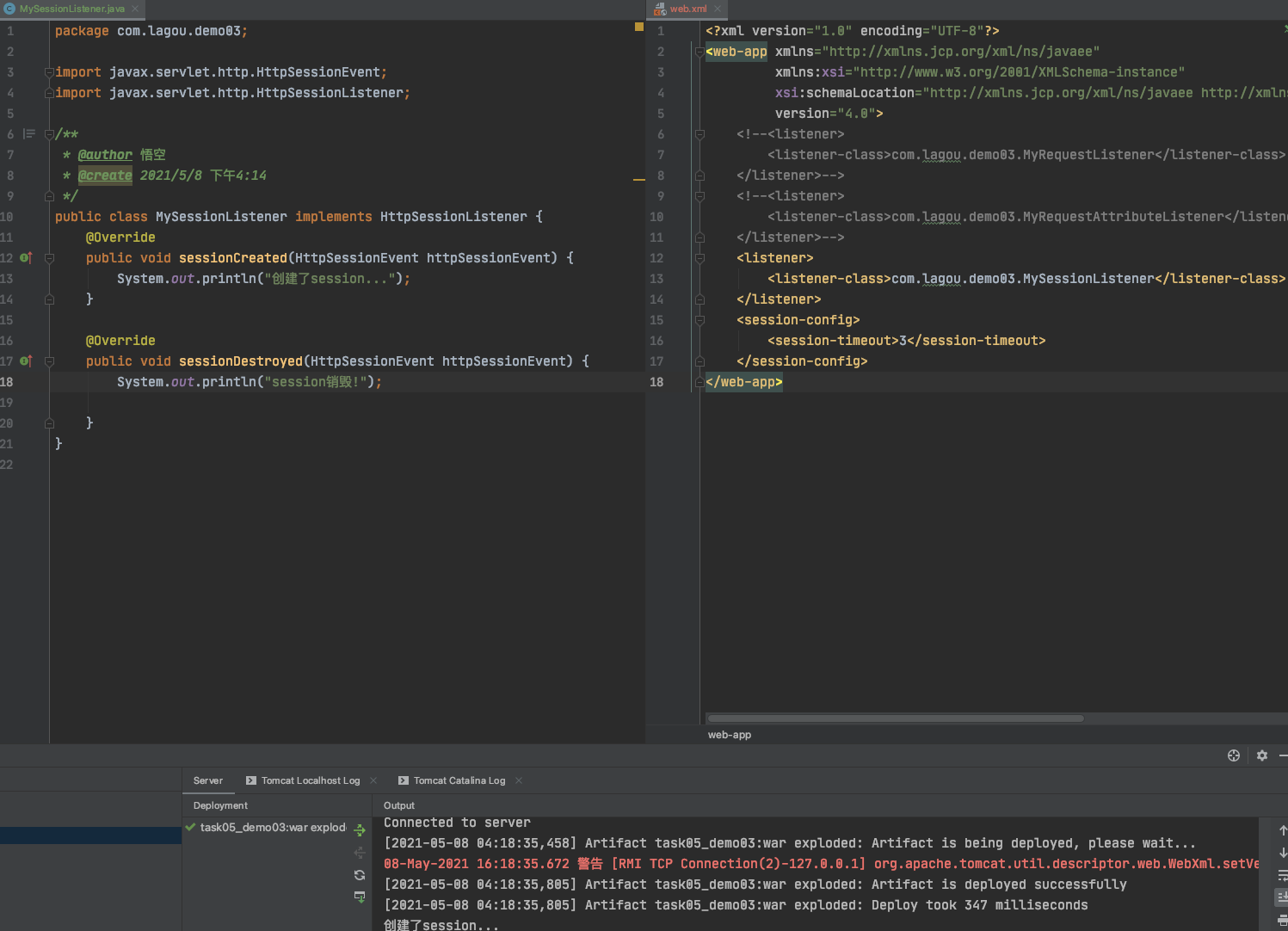Click the Down the stack trace arrow
Viewport: 1288px width, 931px height.
pyautogui.click(x=1282, y=853)
